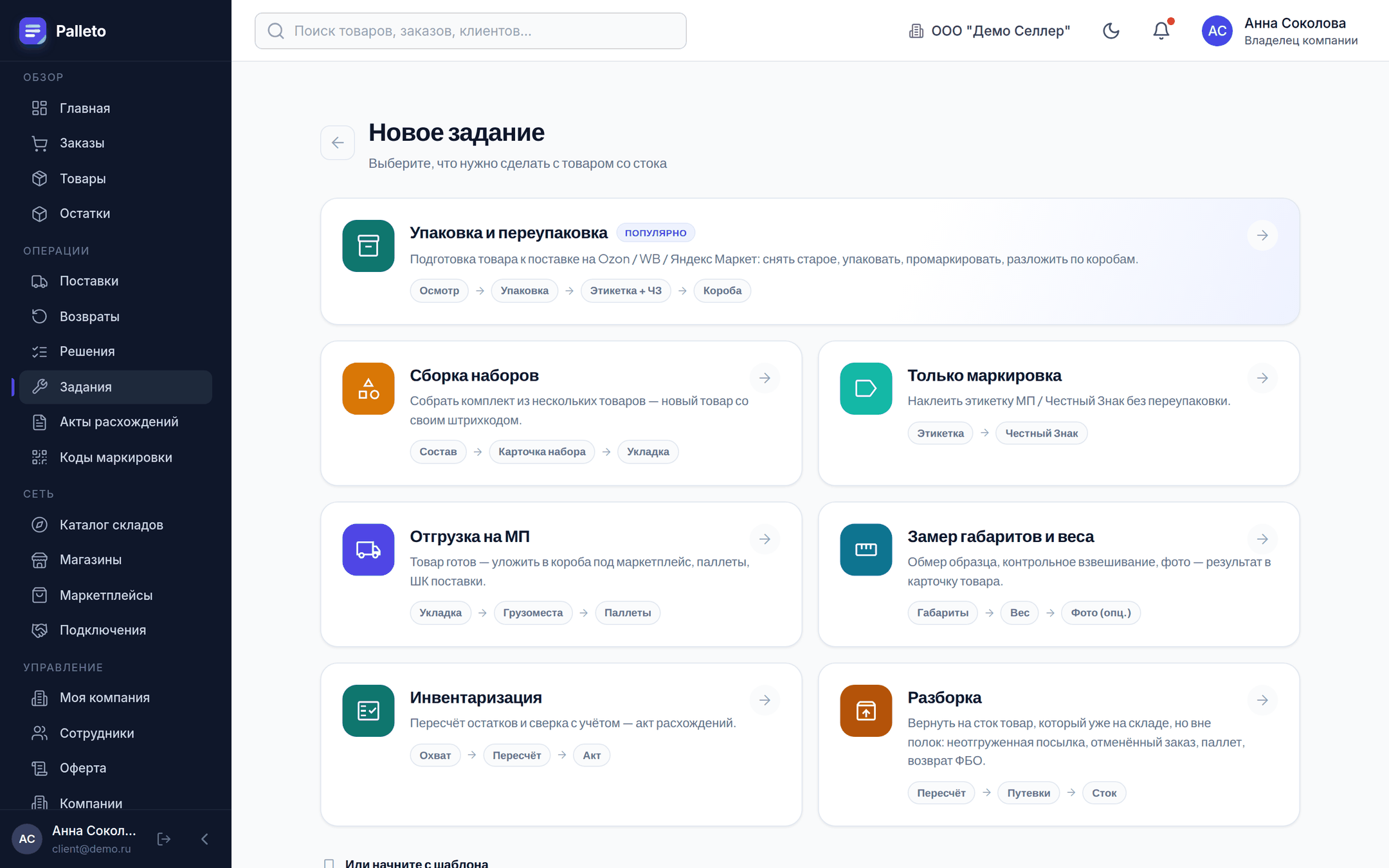This screenshot has width=1389, height=868.
Task: Open the notifications bell
Action: [1161, 31]
